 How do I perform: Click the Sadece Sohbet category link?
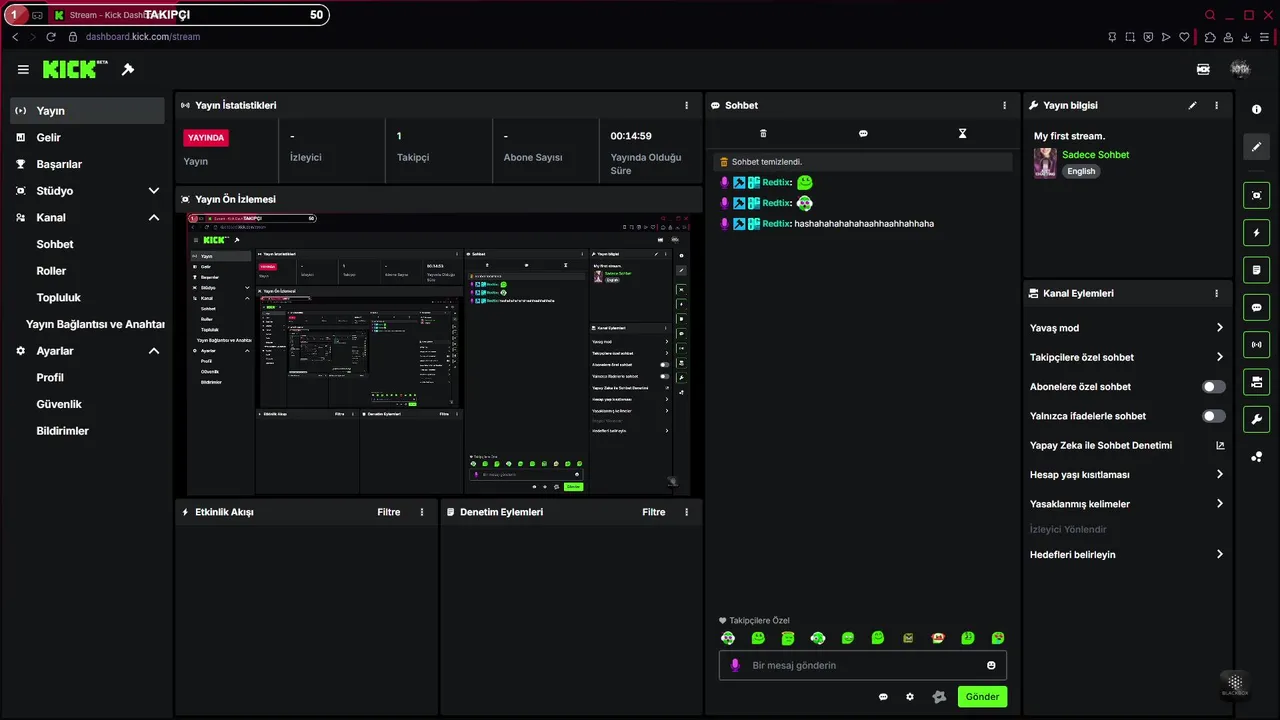click(x=1096, y=155)
